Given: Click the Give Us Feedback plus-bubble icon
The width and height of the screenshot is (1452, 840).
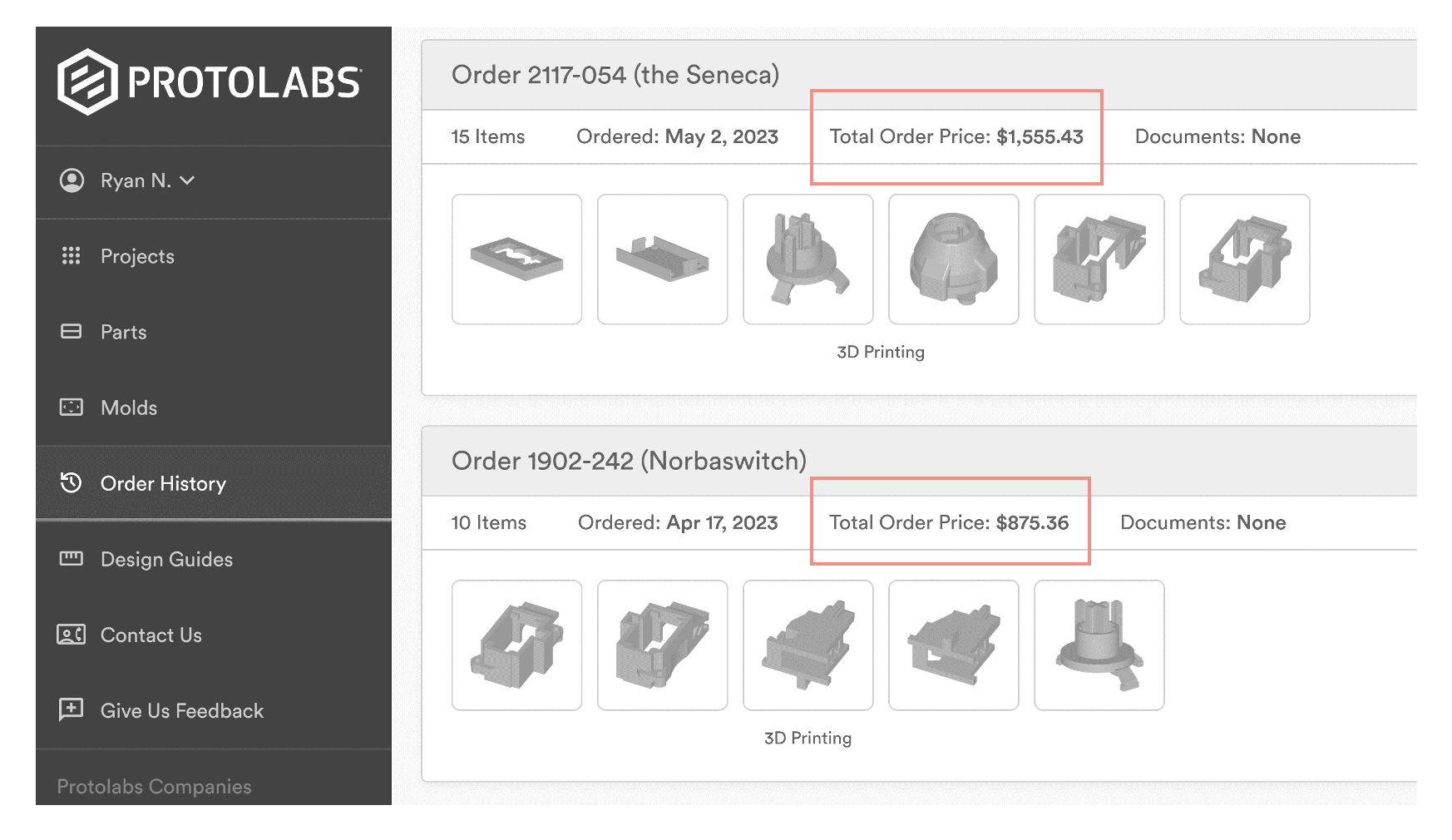Looking at the screenshot, I should point(72,709).
